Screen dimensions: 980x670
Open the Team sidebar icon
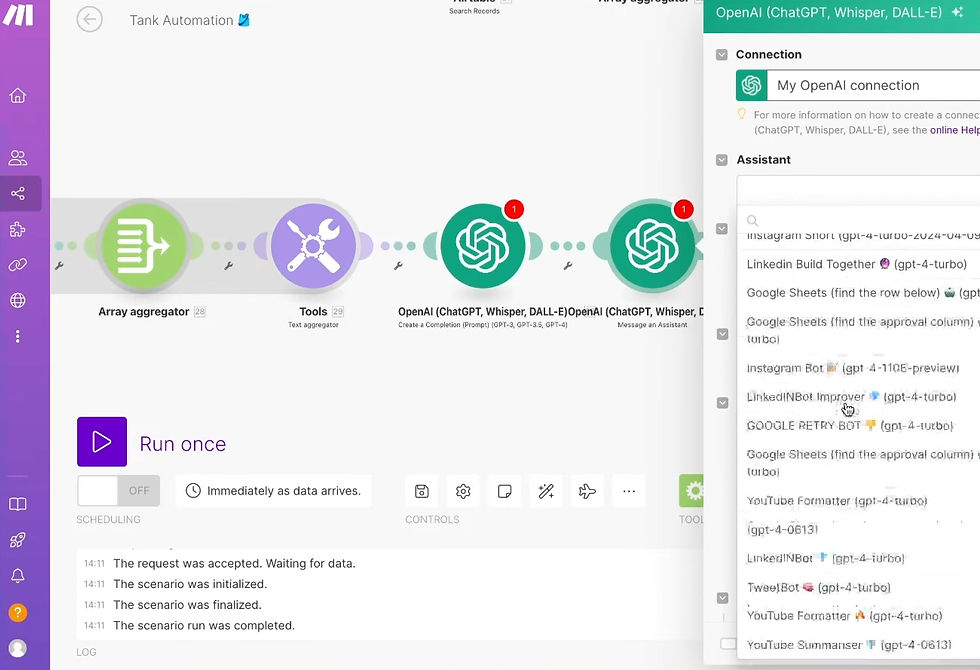[x=18, y=158]
